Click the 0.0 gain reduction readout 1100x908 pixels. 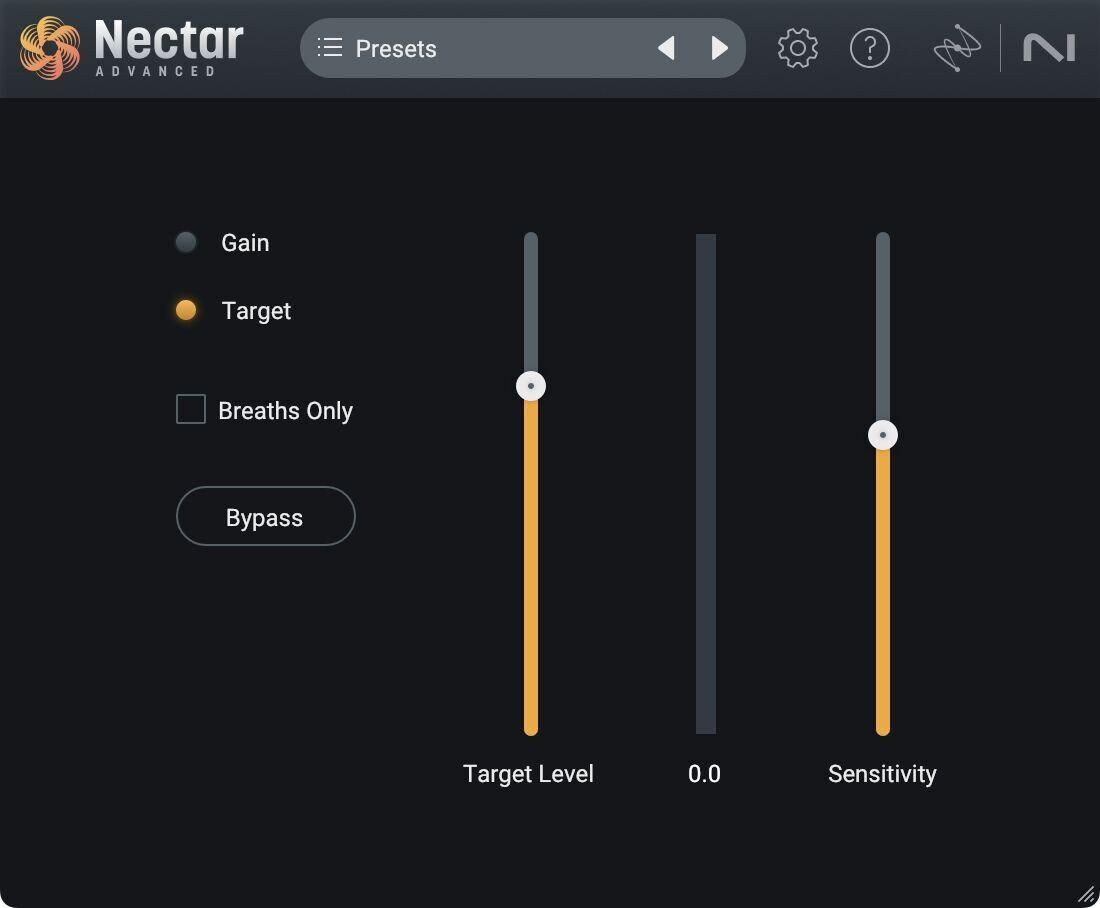click(704, 774)
